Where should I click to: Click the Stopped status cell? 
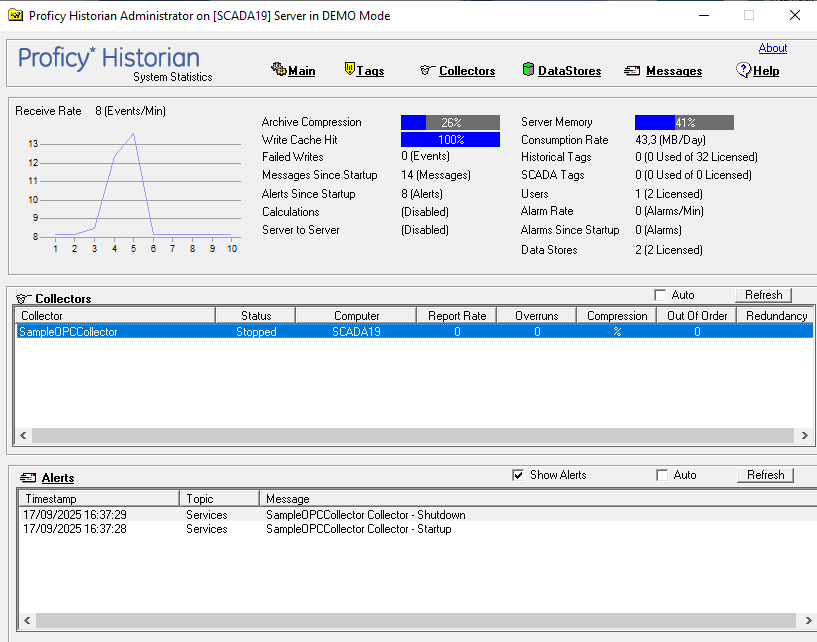(256, 332)
